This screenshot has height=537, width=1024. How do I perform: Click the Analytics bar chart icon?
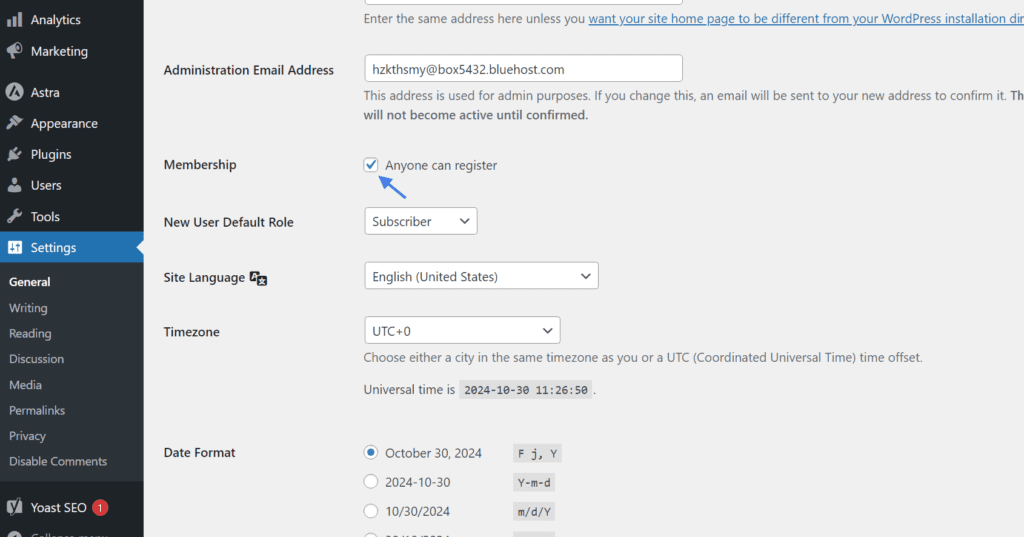click(14, 20)
